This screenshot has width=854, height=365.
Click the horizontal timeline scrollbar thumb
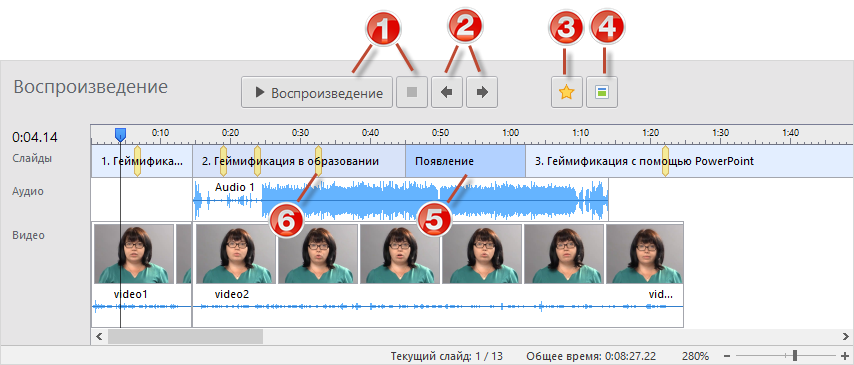point(185,336)
